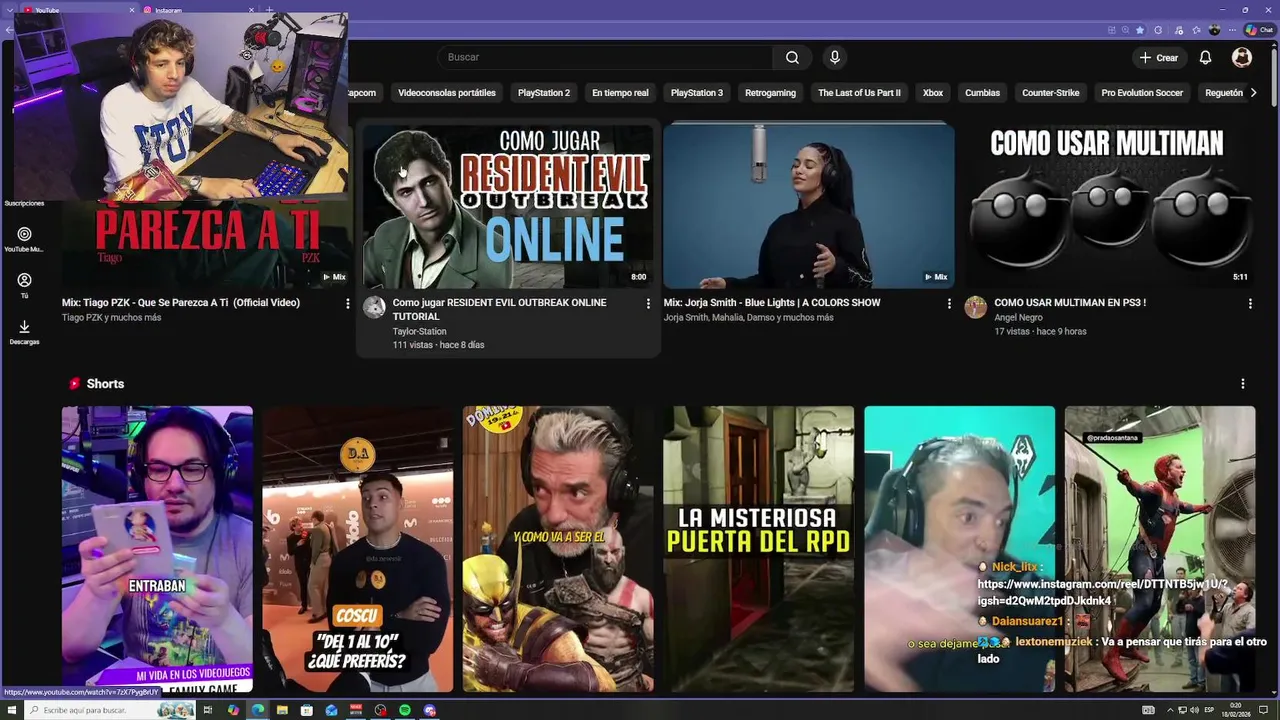Open COMO USAR MULTIMAN EN PS3 title
The height and width of the screenshot is (720, 1280).
point(1070,302)
